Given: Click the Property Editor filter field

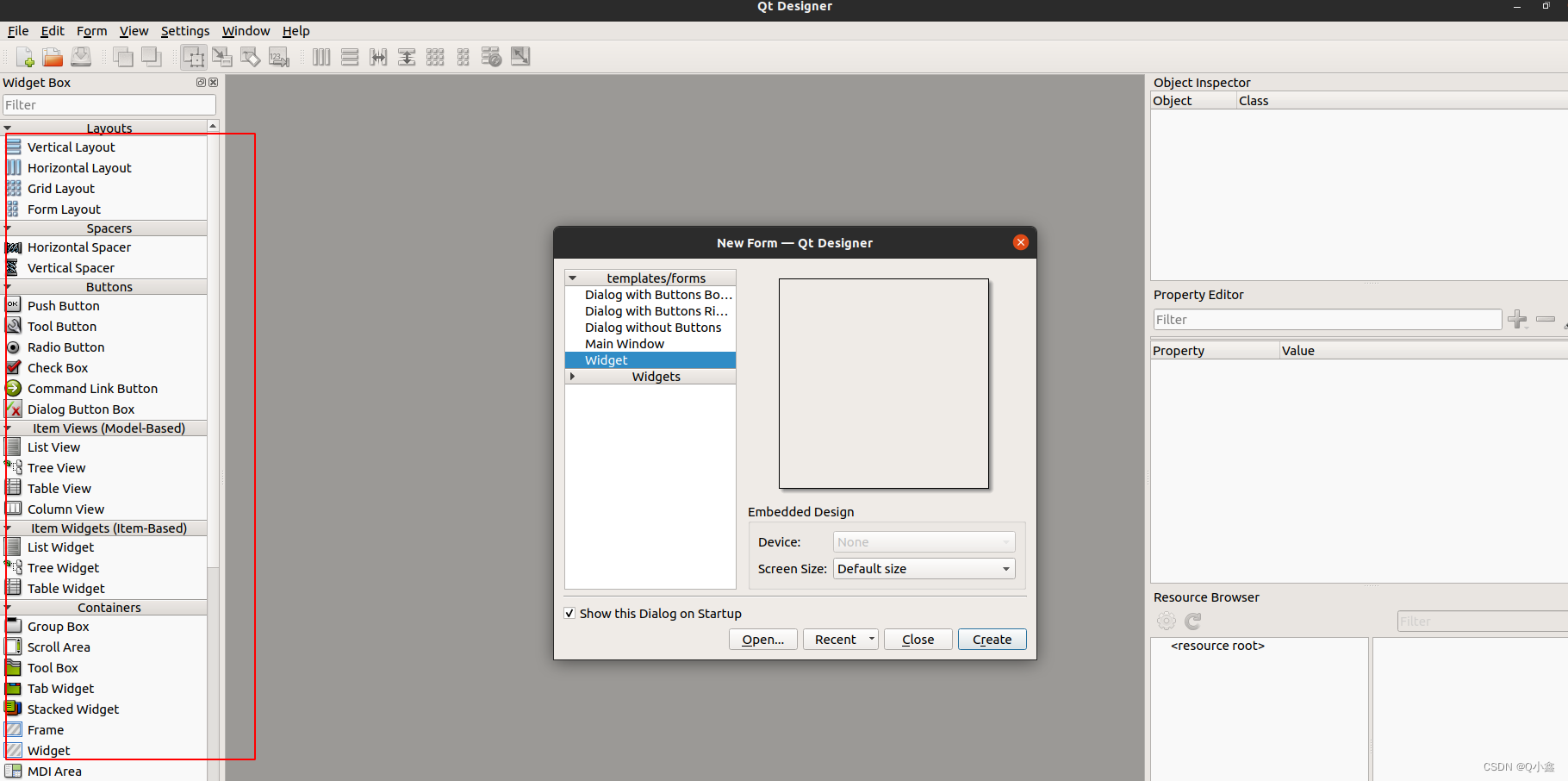Looking at the screenshot, I should [1327, 320].
